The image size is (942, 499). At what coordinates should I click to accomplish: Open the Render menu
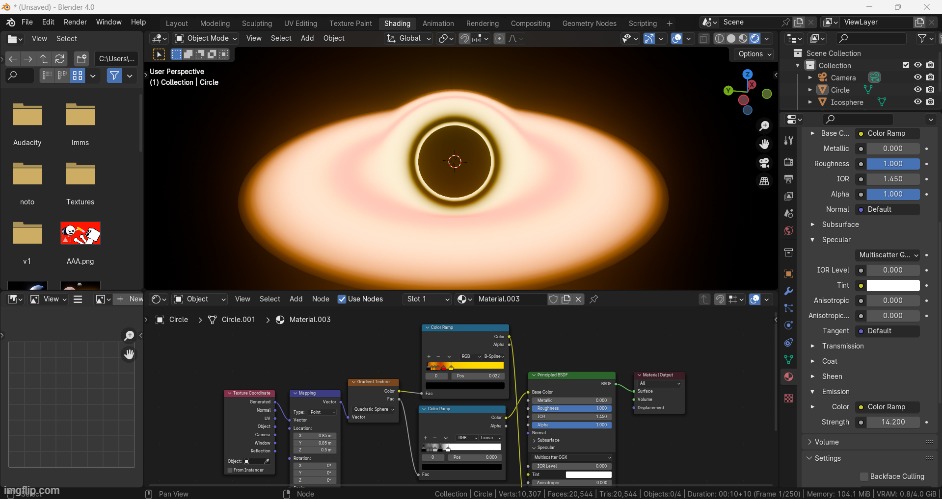[75, 22]
